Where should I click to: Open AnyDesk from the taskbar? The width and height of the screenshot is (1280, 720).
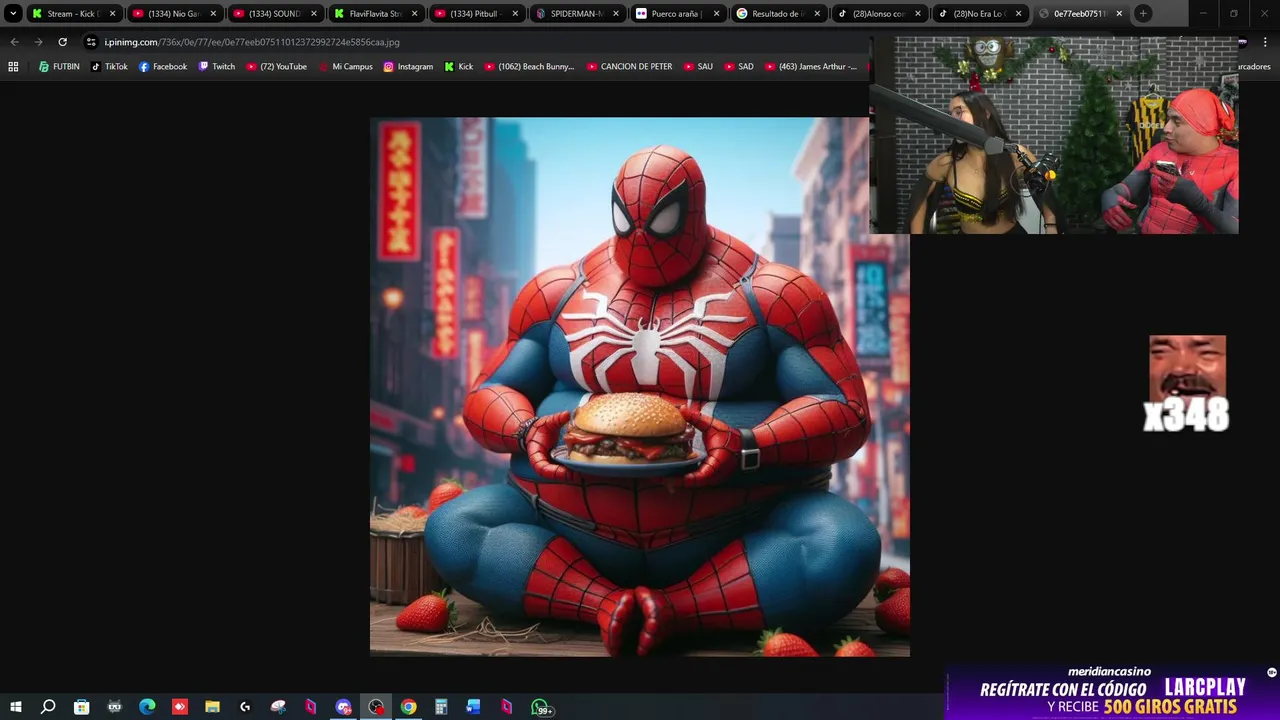tap(180, 707)
